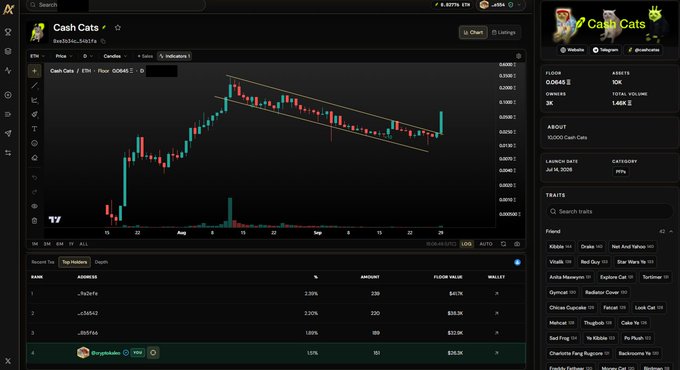Viewport: 680px width, 370px height.
Task: Click the ETH balance display
Action: click(x=453, y=5)
